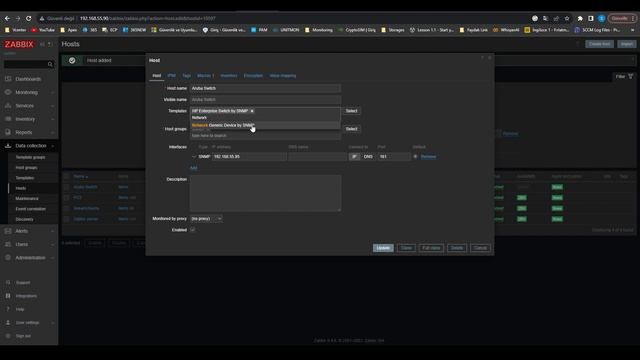This screenshot has height=360, width=640.
Task: Click the Support sidebar icon
Action: coord(8,282)
